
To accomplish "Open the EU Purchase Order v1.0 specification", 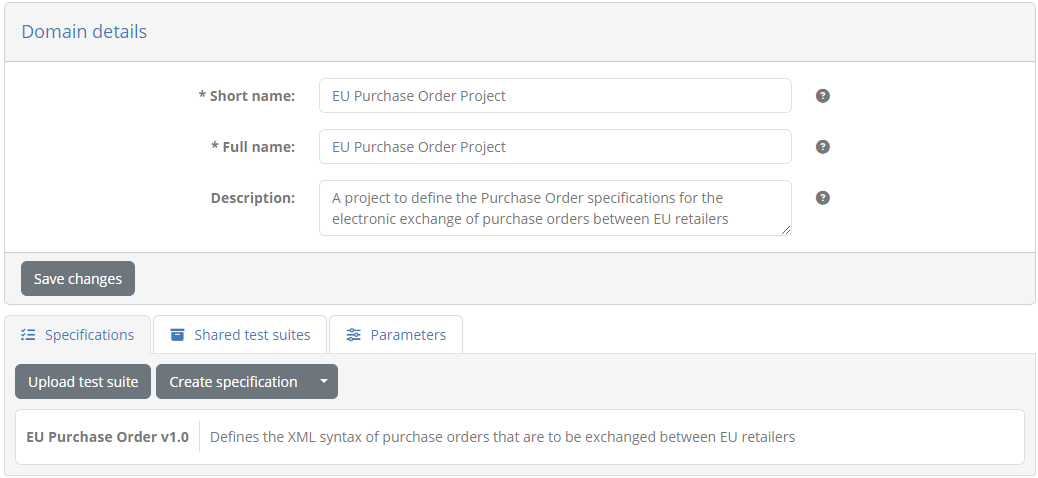I will click(x=107, y=437).
